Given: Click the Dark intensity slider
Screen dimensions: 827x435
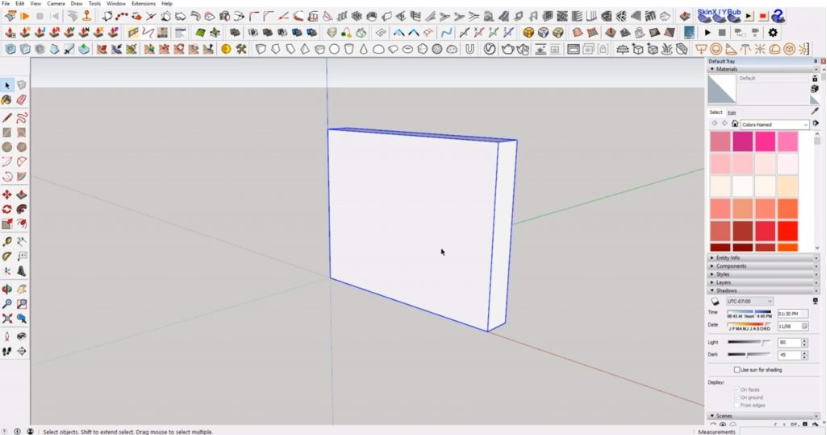Looking at the screenshot, I should click(x=748, y=354).
